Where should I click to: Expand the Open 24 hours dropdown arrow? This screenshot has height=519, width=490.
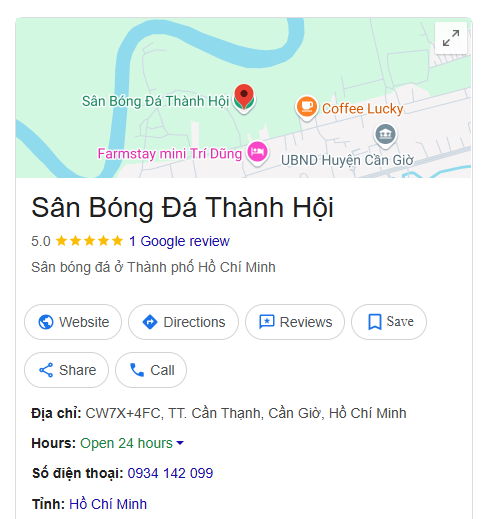click(180, 443)
